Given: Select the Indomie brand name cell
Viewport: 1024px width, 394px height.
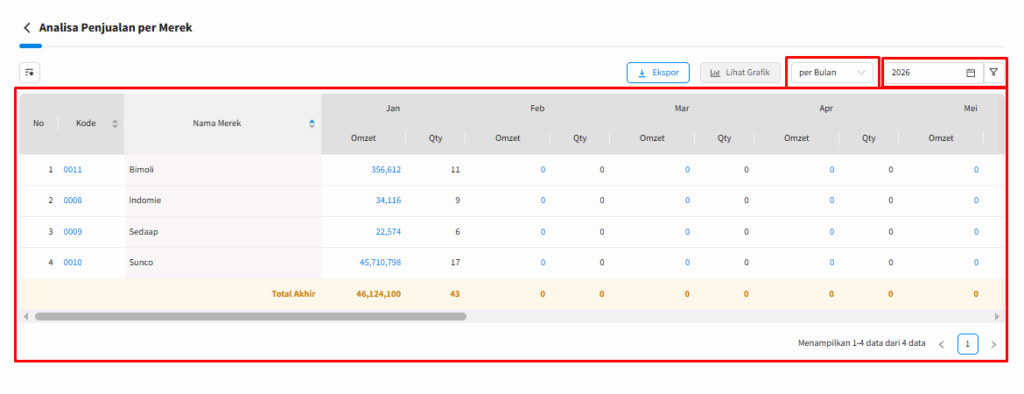Looking at the screenshot, I should [223, 201].
